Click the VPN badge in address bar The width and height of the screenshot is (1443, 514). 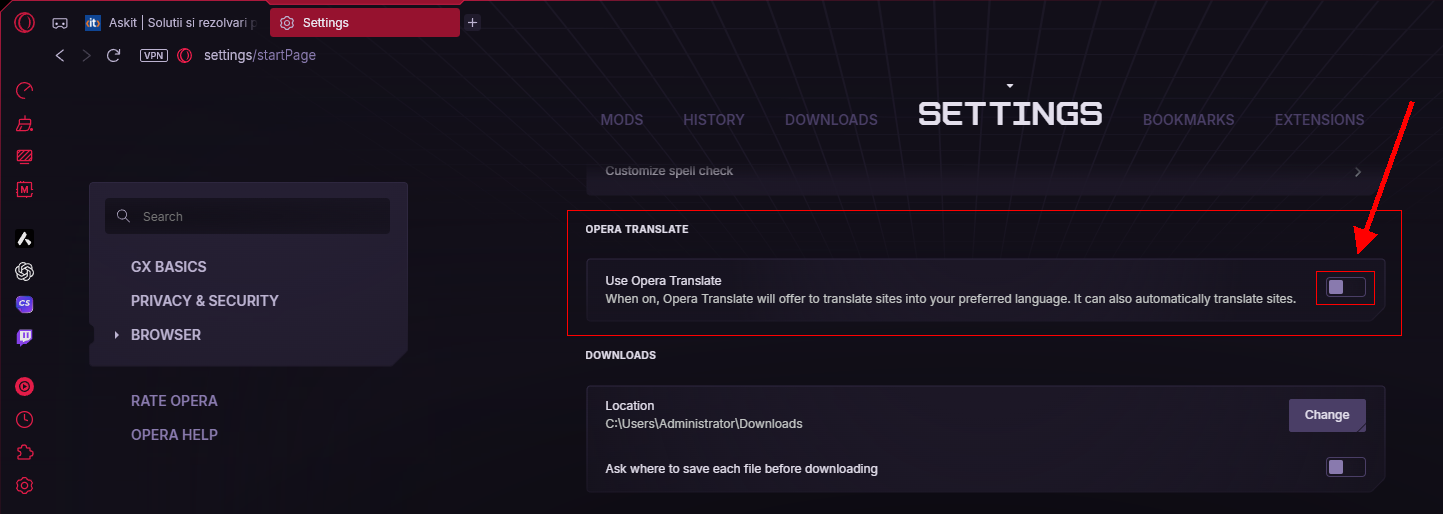[154, 56]
